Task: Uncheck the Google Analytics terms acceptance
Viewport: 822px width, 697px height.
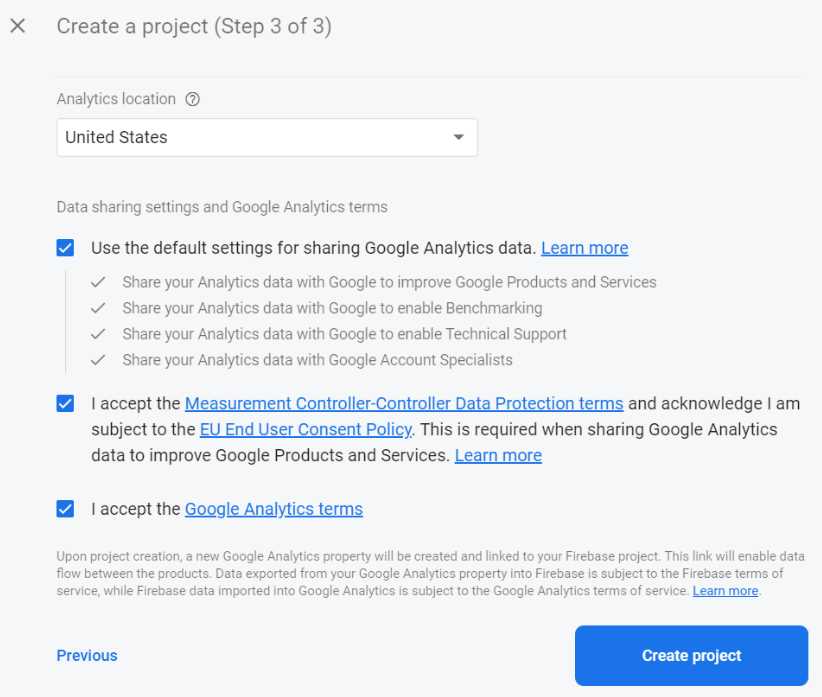Action: click(x=64, y=508)
